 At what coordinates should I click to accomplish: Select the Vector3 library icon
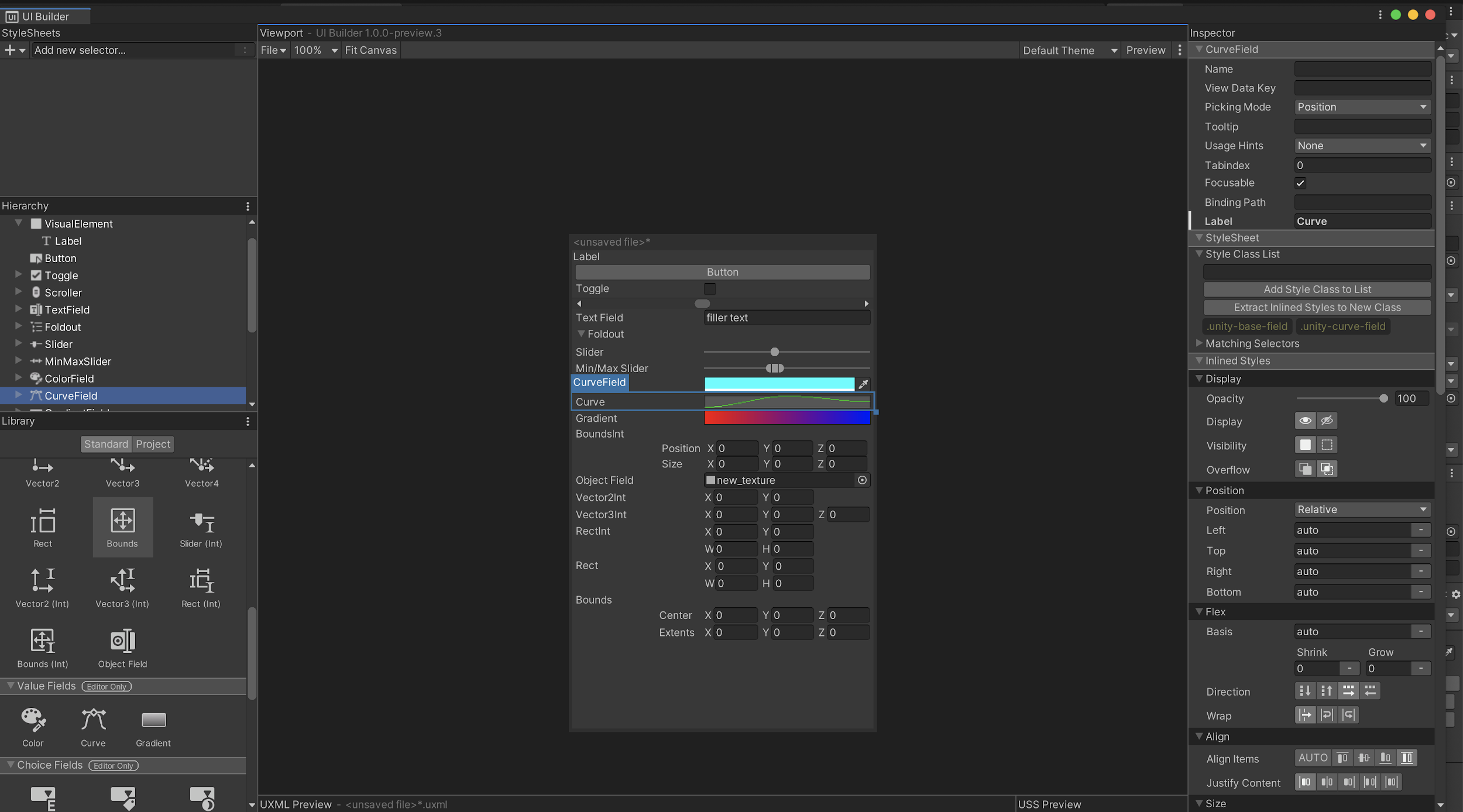tap(122, 466)
